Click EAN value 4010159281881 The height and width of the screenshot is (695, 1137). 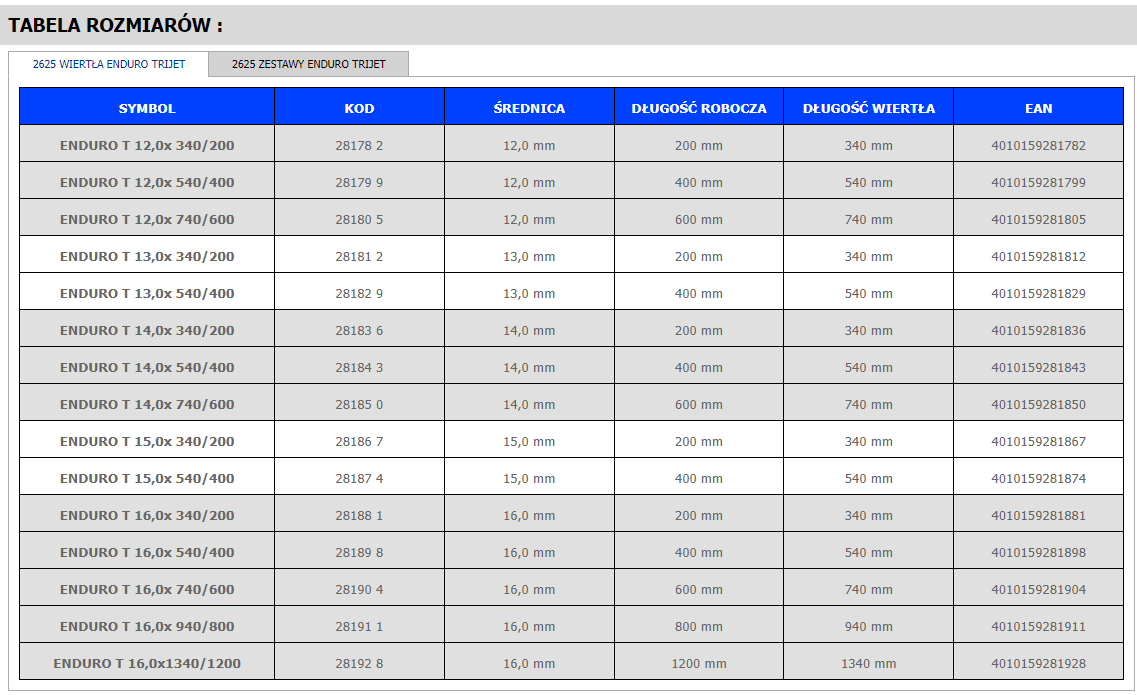point(1038,515)
